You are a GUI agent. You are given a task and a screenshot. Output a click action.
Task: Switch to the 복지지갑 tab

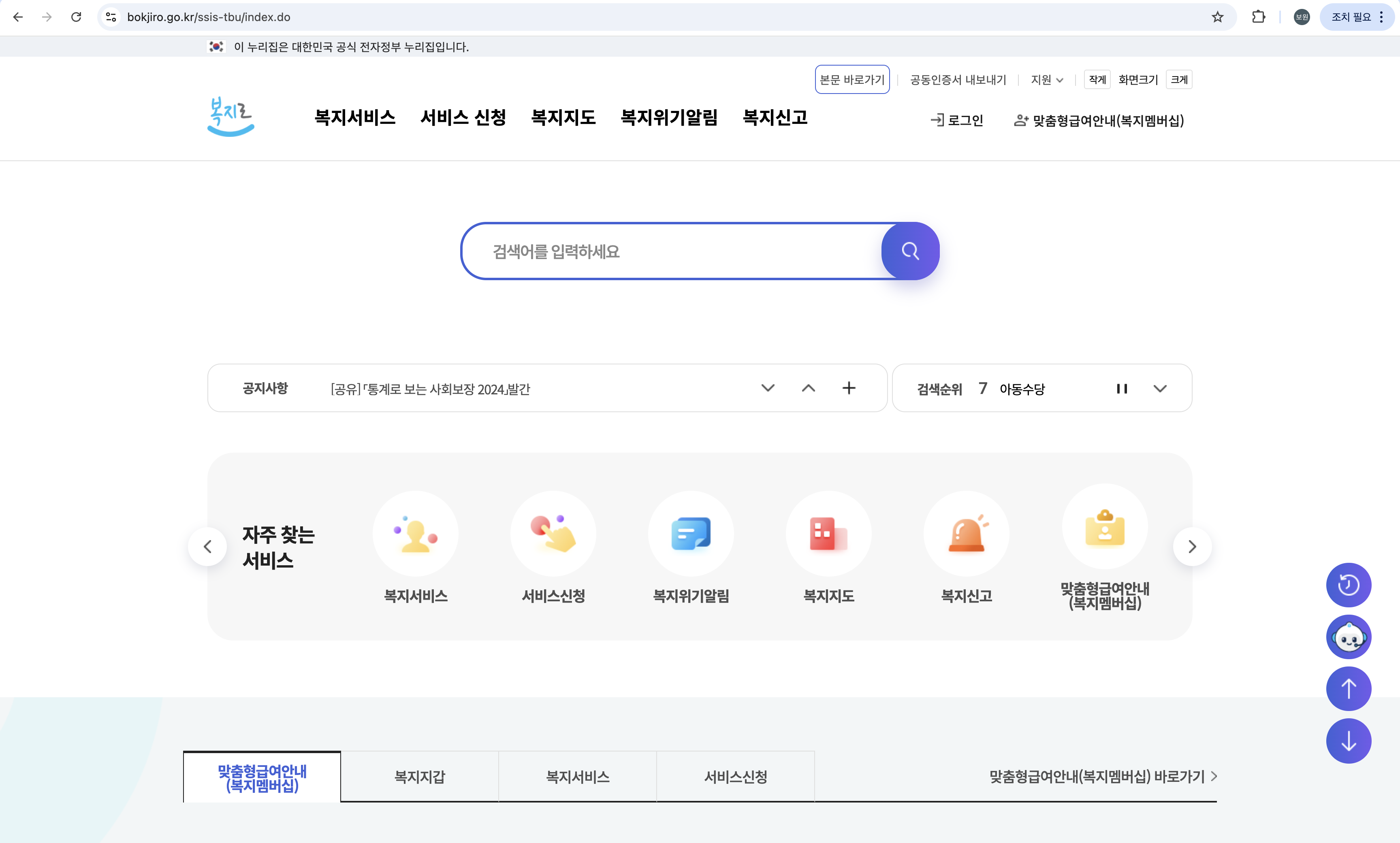pyautogui.click(x=419, y=777)
